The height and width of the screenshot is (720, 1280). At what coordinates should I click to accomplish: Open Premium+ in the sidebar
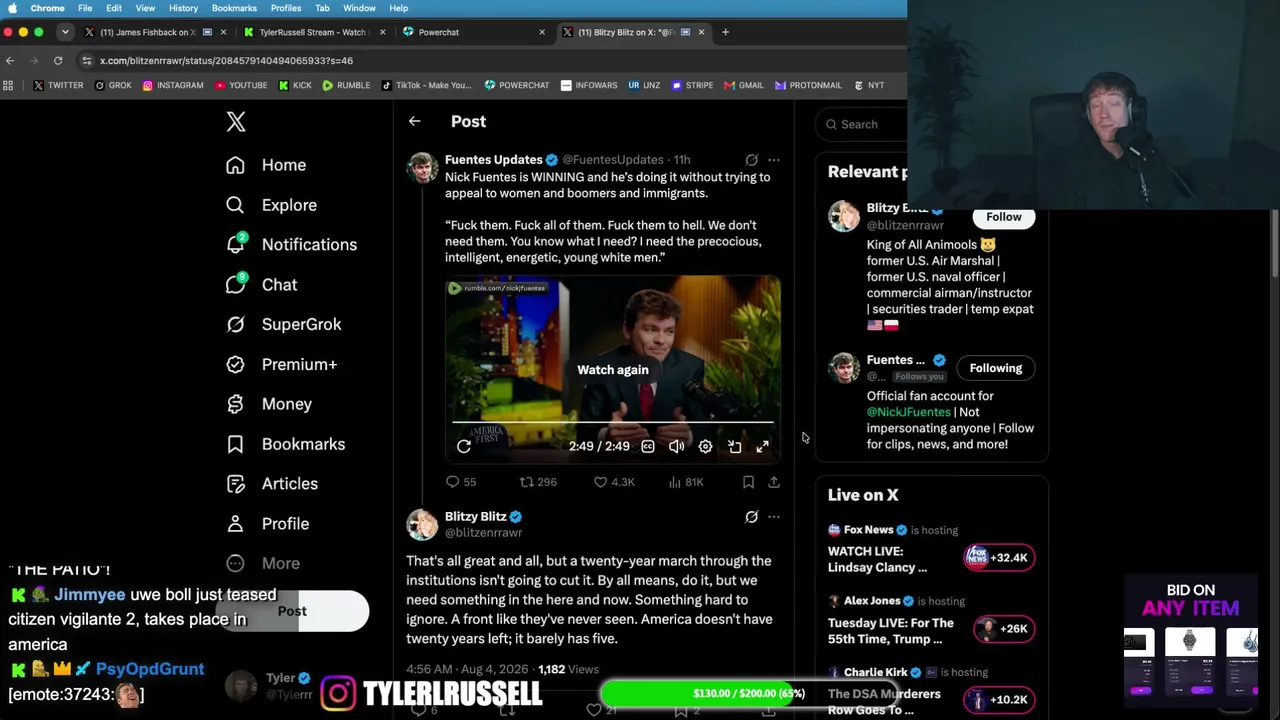pyautogui.click(x=281, y=364)
